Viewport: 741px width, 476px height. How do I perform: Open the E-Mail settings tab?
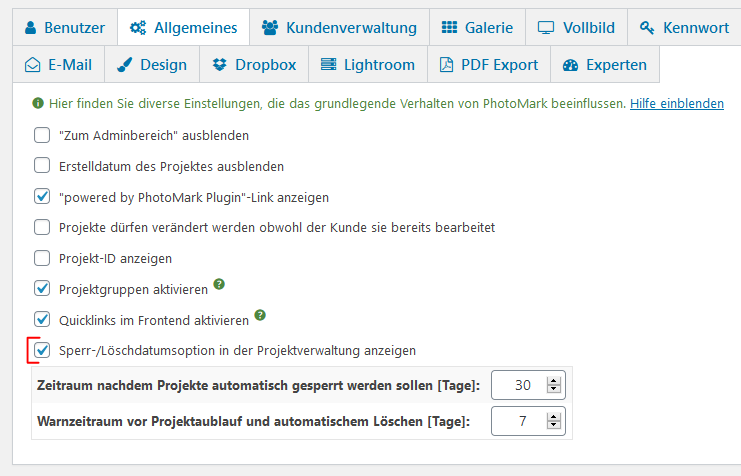point(58,65)
